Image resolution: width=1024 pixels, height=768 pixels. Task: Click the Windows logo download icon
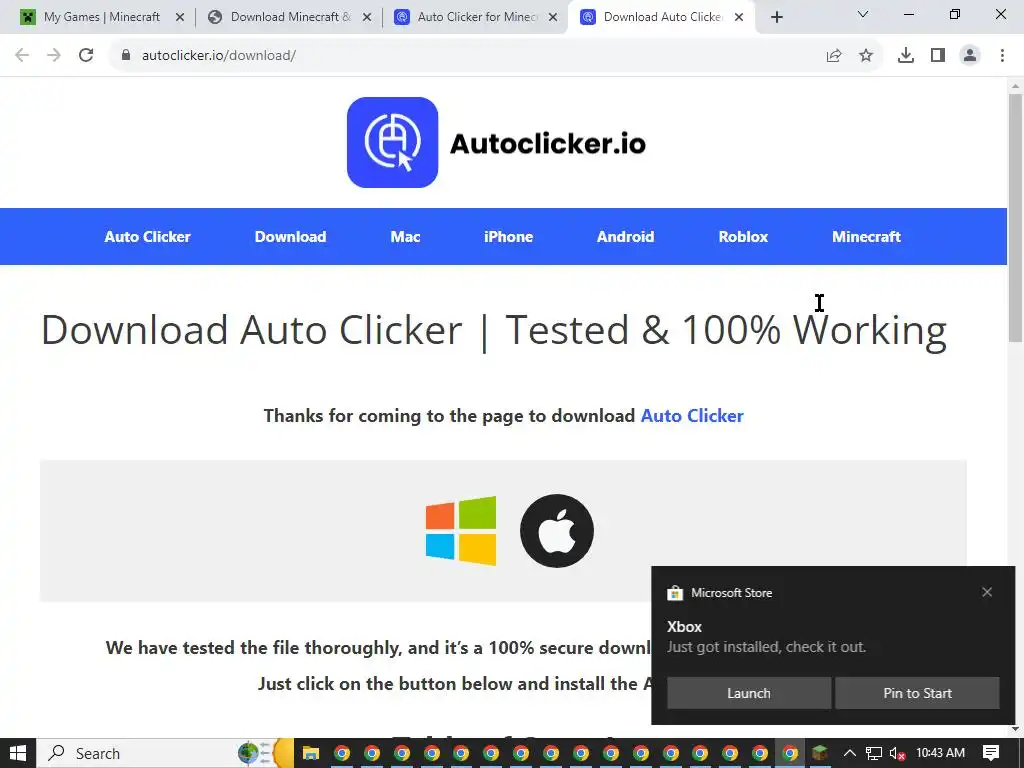461,531
